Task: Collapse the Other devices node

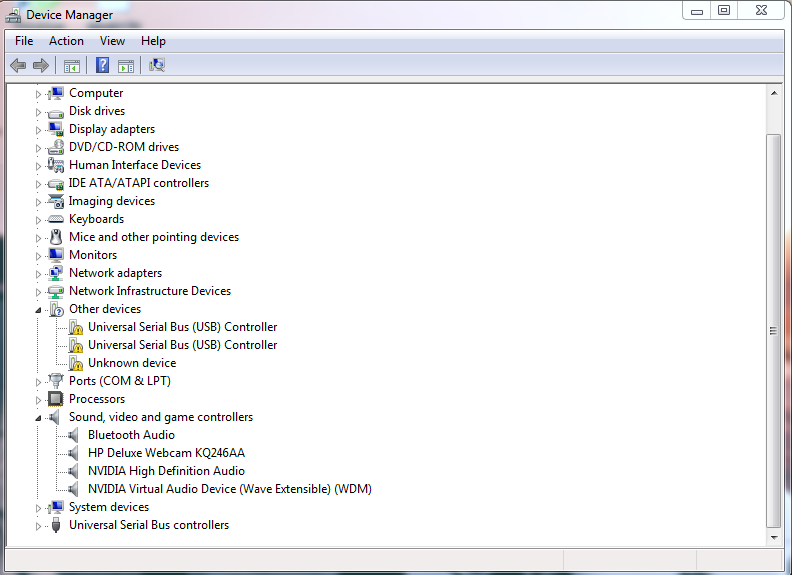Action: 38,310
